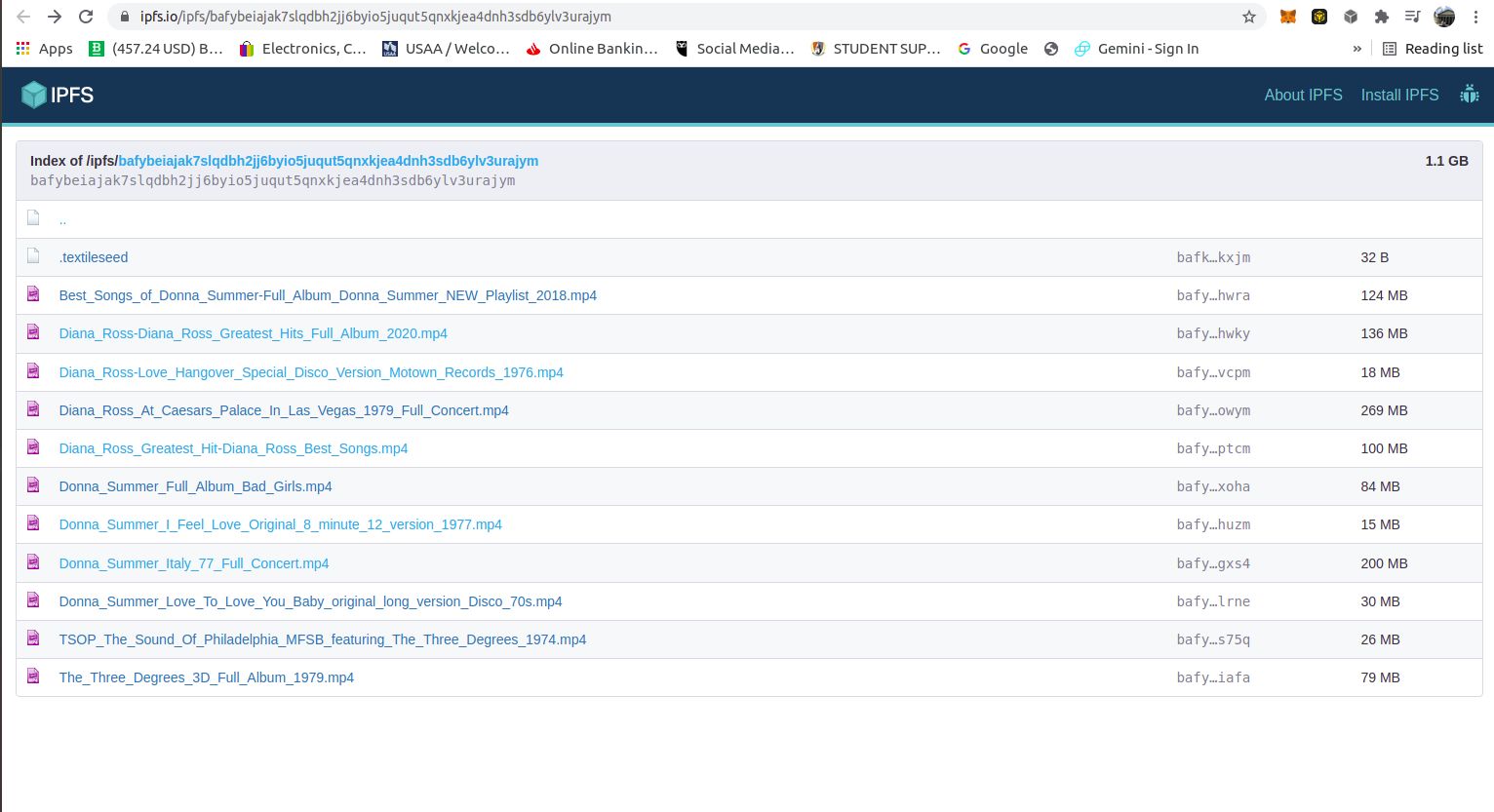Screen dimensions: 1494x812
Task: Open Donna_Summer_Full_Album_Bad_Girls.mp4 link
Action: click(195, 486)
